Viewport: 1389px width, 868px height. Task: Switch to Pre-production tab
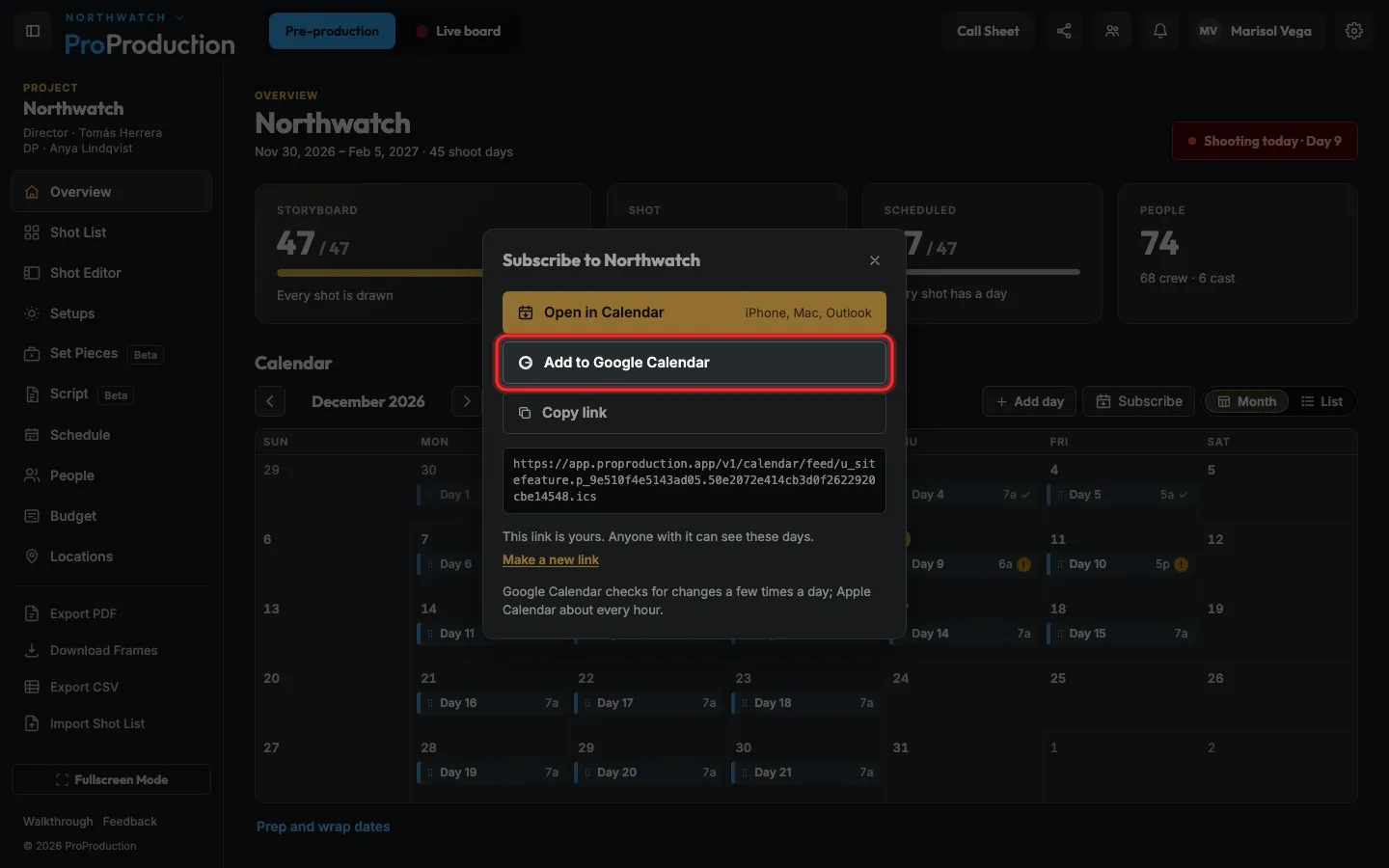click(332, 31)
